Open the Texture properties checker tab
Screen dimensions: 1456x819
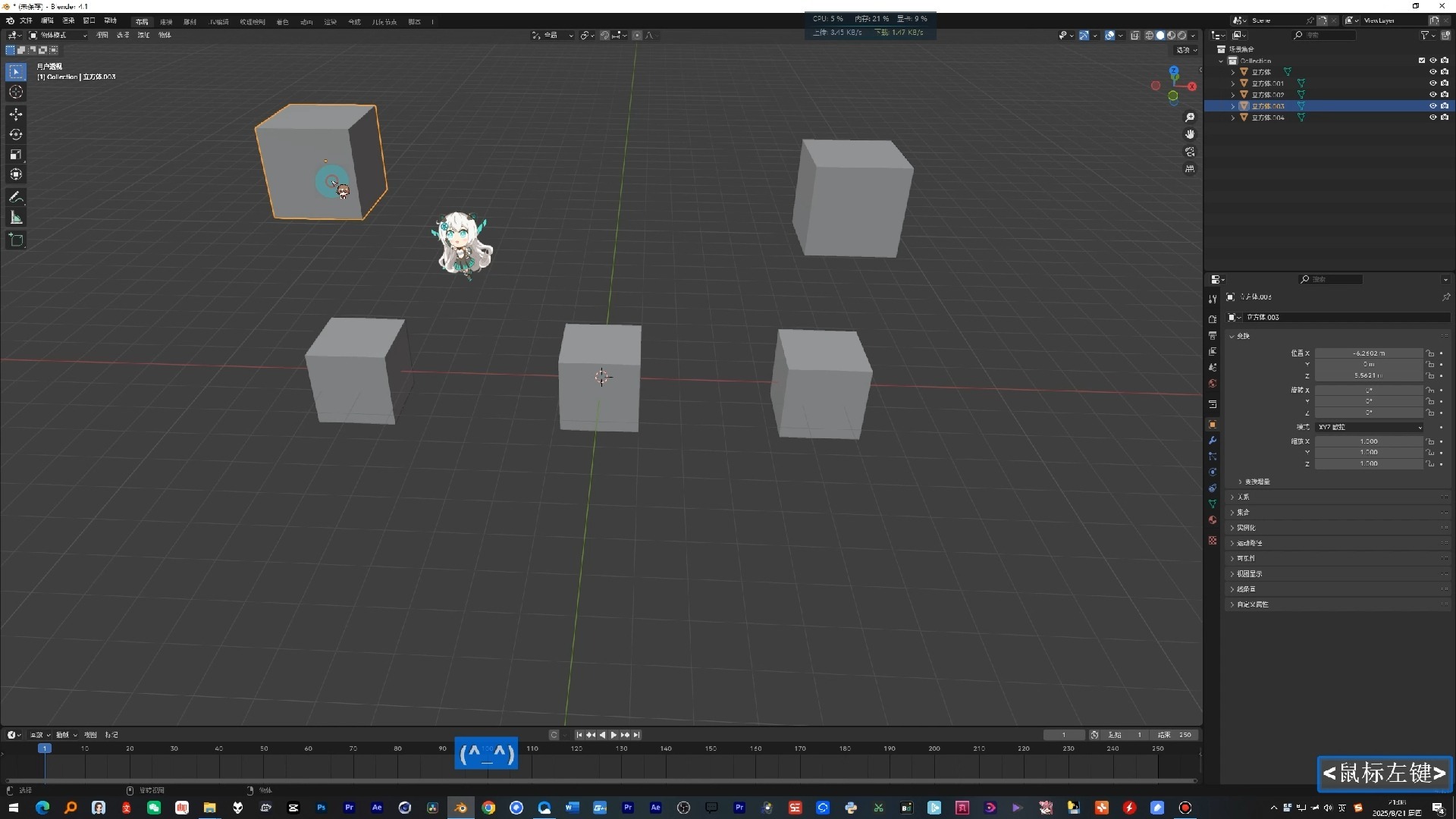1213,541
